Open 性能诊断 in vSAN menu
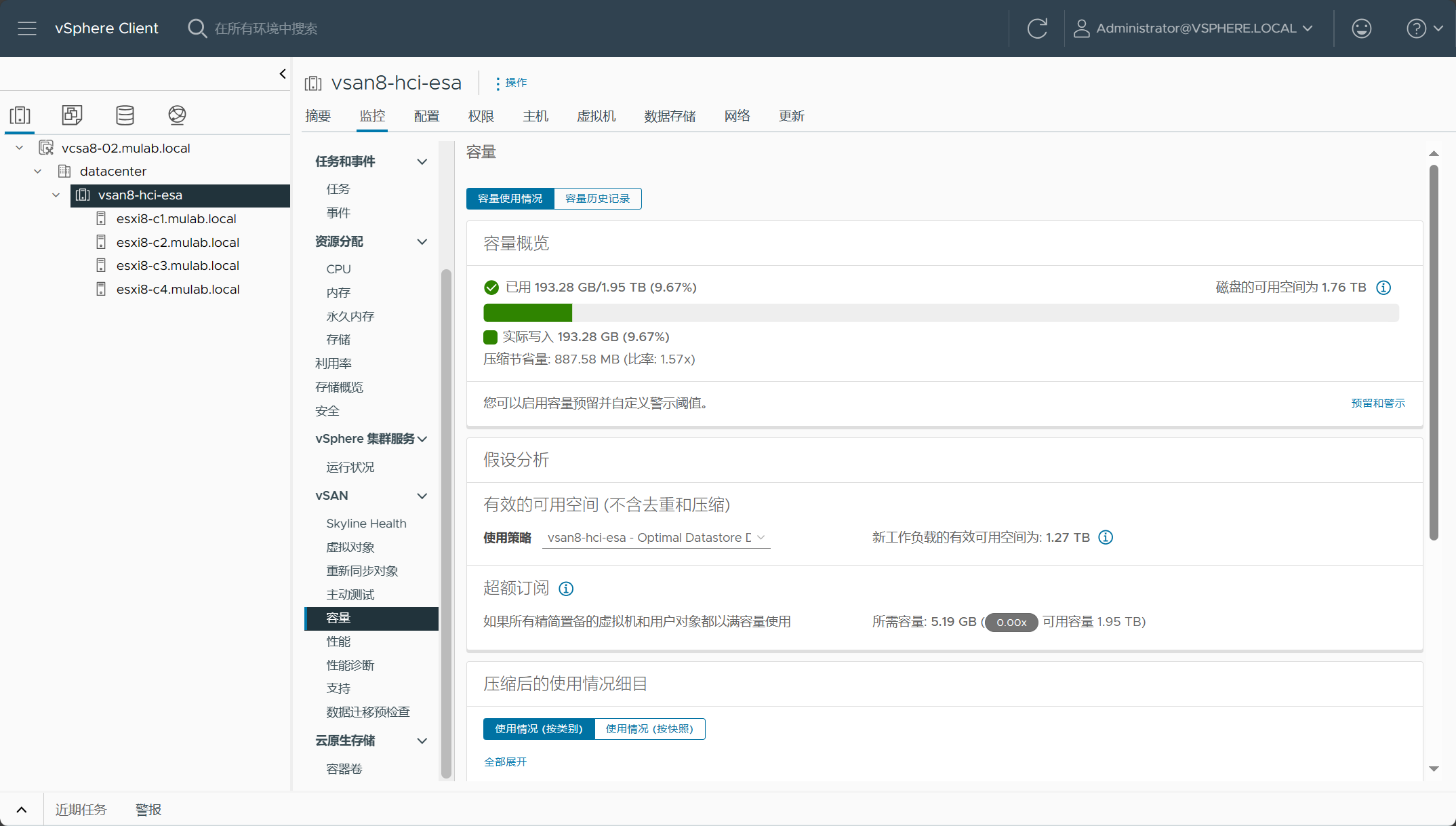The width and height of the screenshot is (1456, 826). (350, 665)
